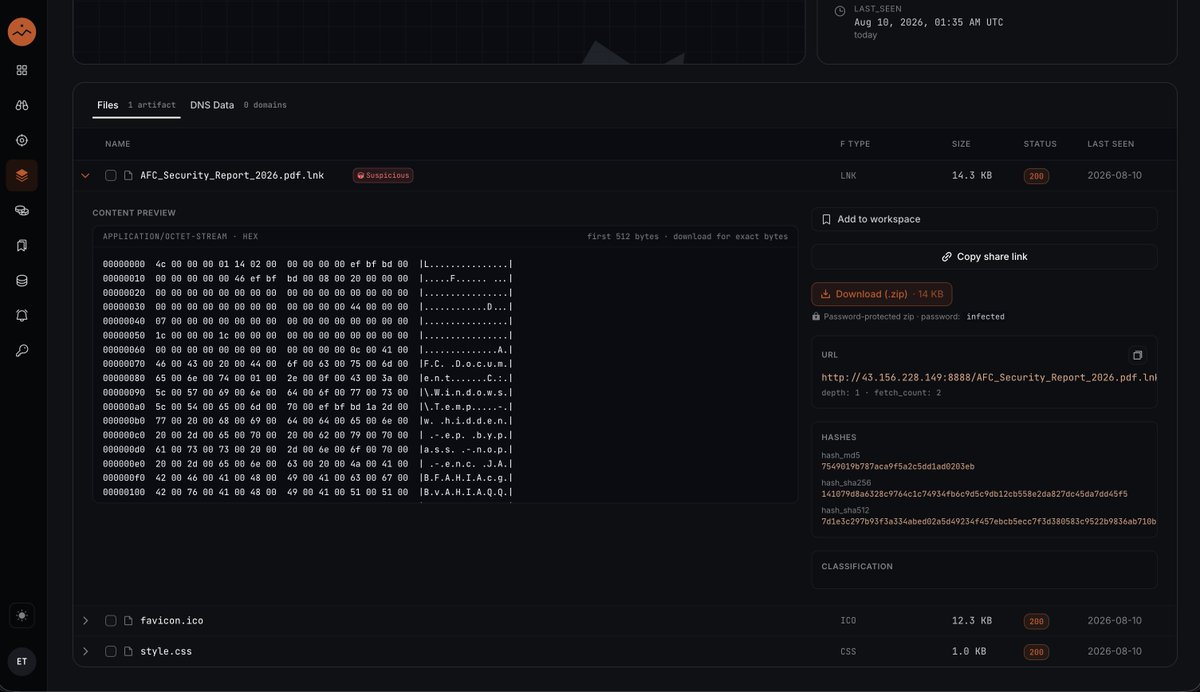Screen dimensions: 1200x692
Task: Click the lock icon by password-protected zip note
Action: pos(816,316)
